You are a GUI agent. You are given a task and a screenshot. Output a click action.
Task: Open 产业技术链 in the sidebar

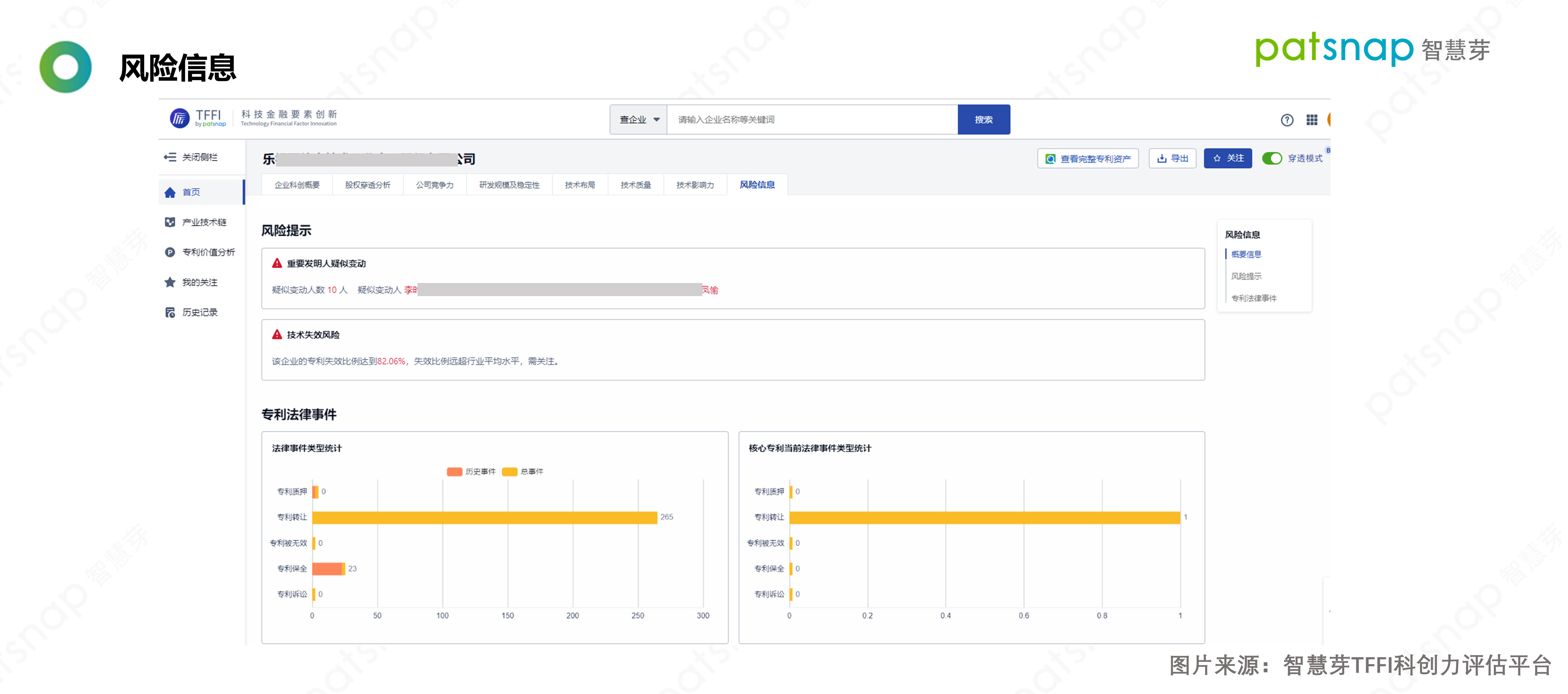click(x=201, y=222)
